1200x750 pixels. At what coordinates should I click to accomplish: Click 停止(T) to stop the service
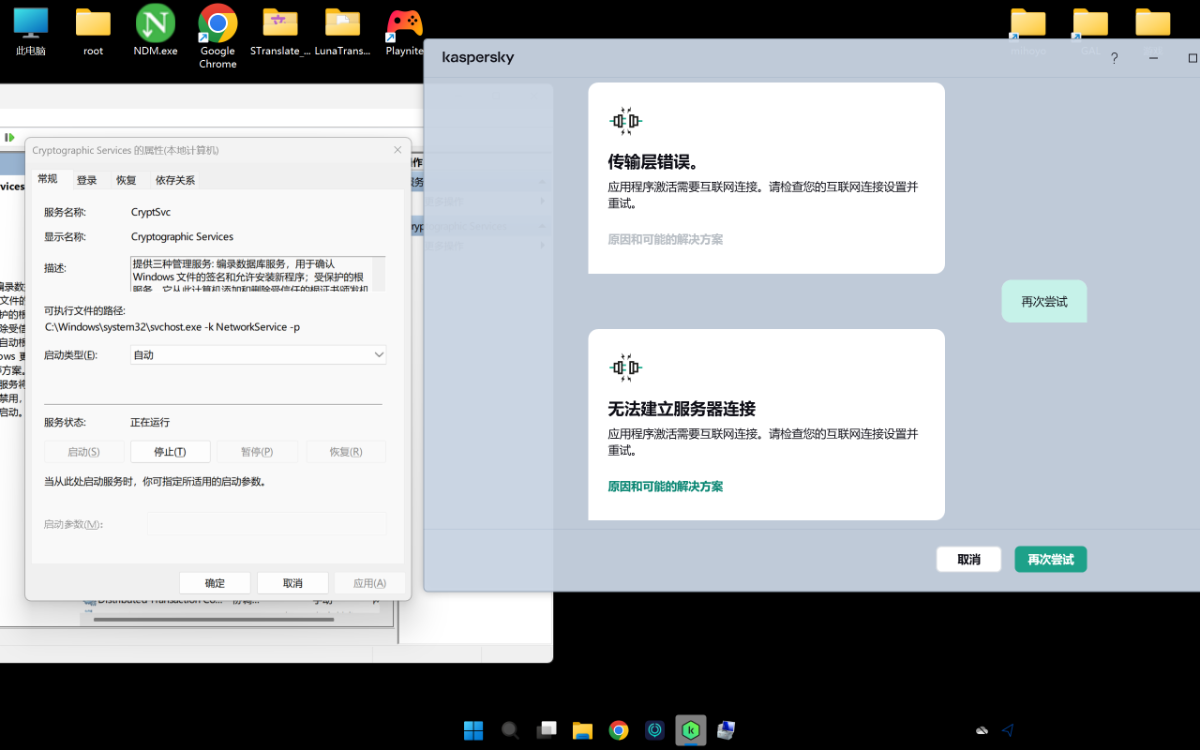[170, 452]
